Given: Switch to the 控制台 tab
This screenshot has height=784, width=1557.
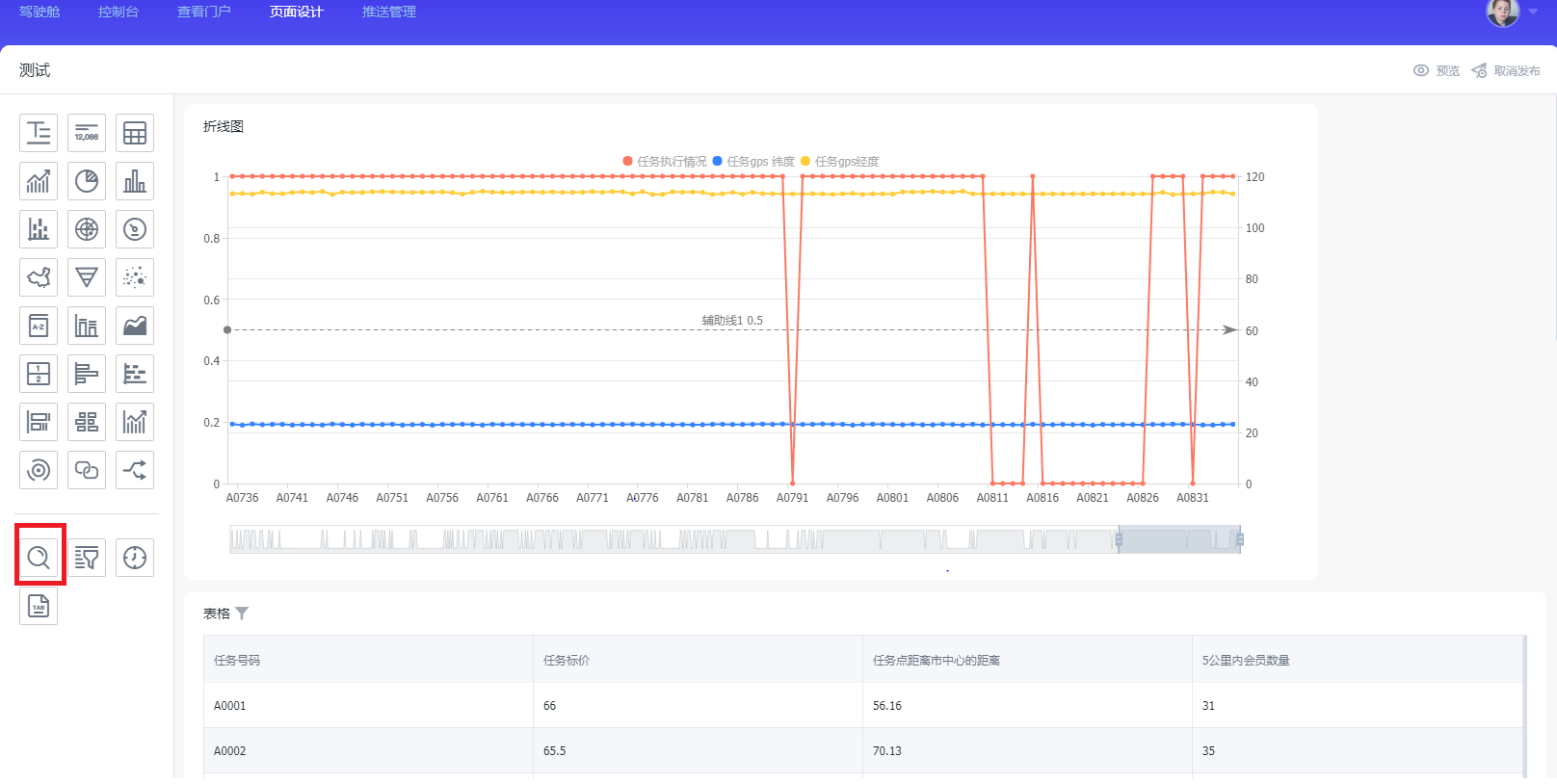Looking at the screenshot, I should tap(119, 13).
